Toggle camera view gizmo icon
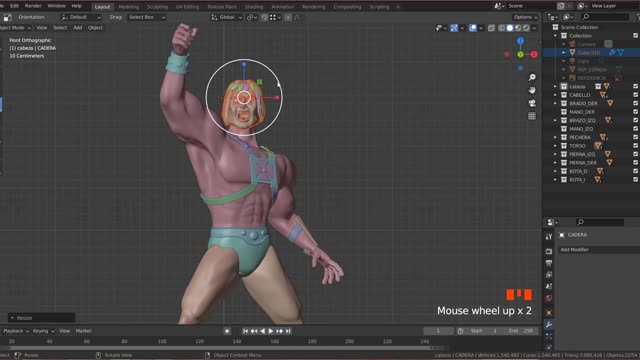 pyautogui.click(x=532, y=103)
